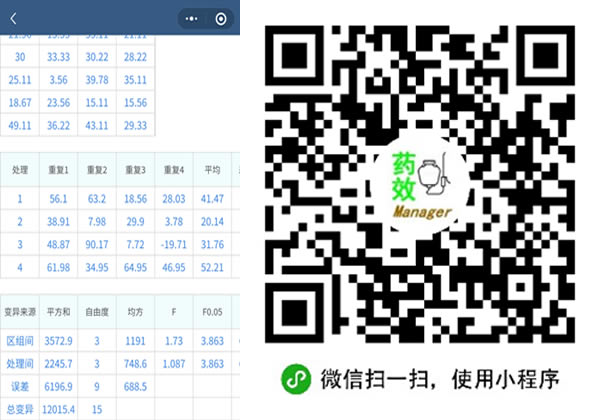Select the 平方和 column header
600x420 pixels.
(58, 312)
